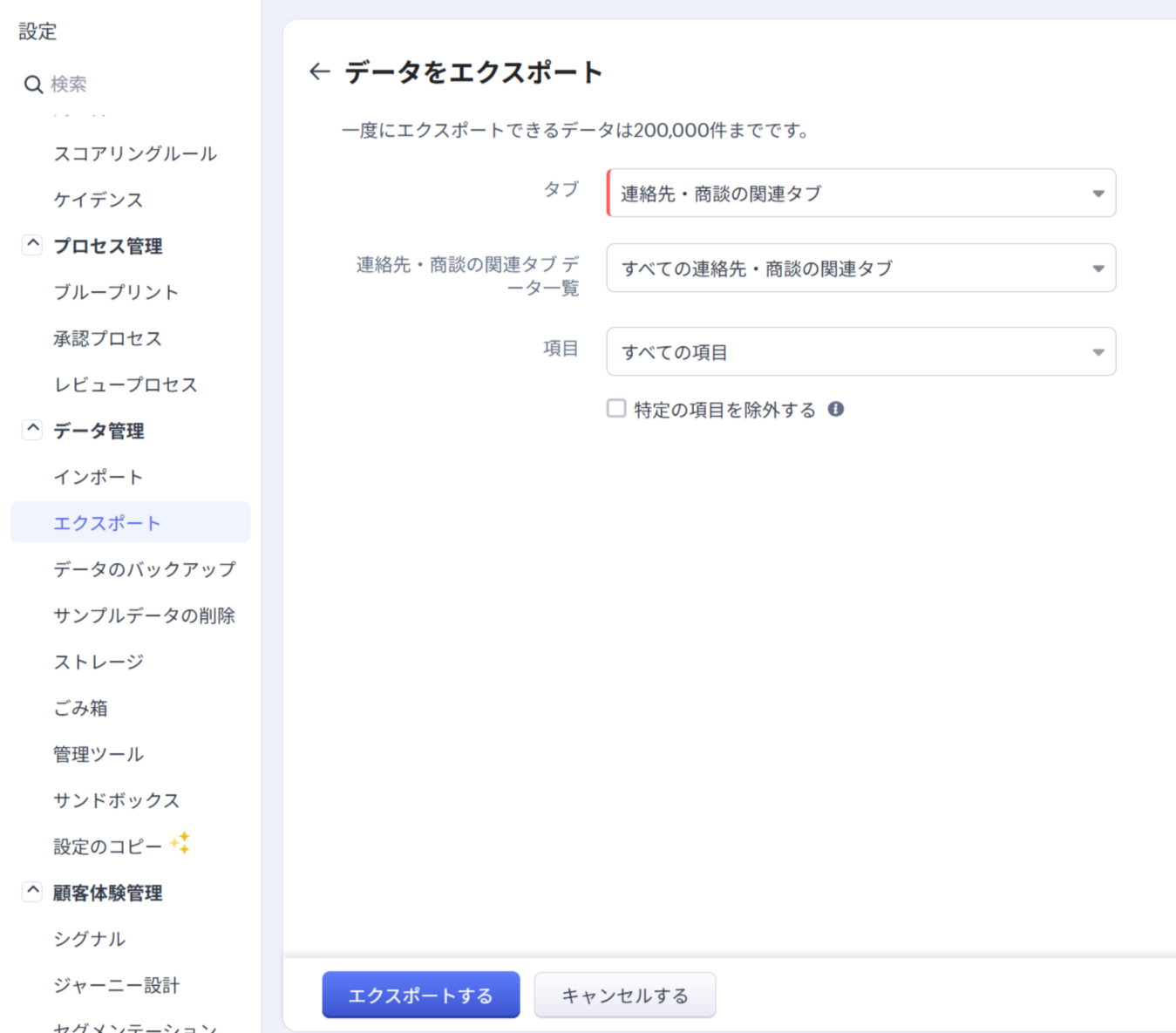Viewport: 1176px width, 1033px height.
Task: Collapse the データ管理 section
Action: click(x=32, y=430)
